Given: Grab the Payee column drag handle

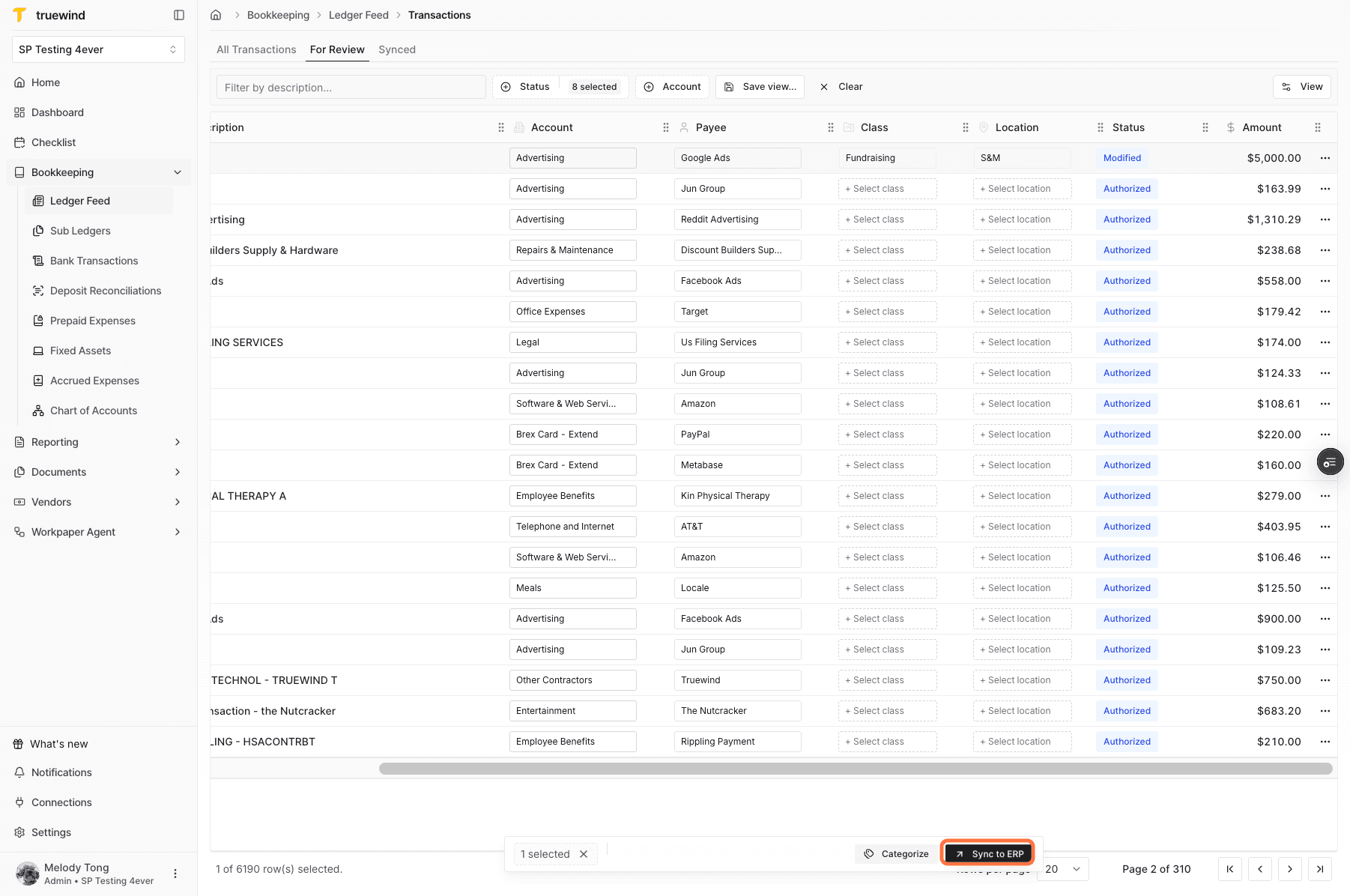Looking at the screenshot, I should 831,127.
